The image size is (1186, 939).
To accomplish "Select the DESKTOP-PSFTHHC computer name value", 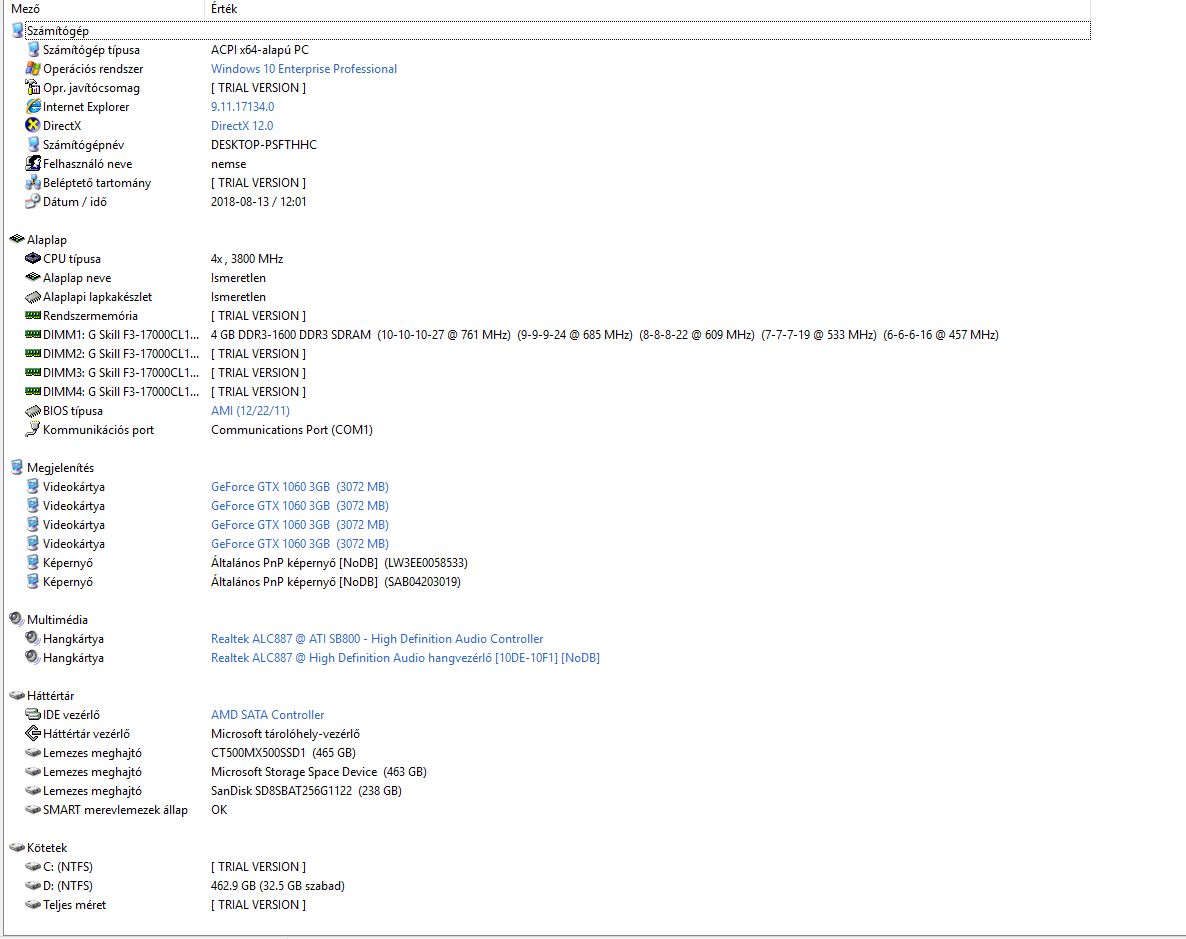I will click(x=263, y=145).
